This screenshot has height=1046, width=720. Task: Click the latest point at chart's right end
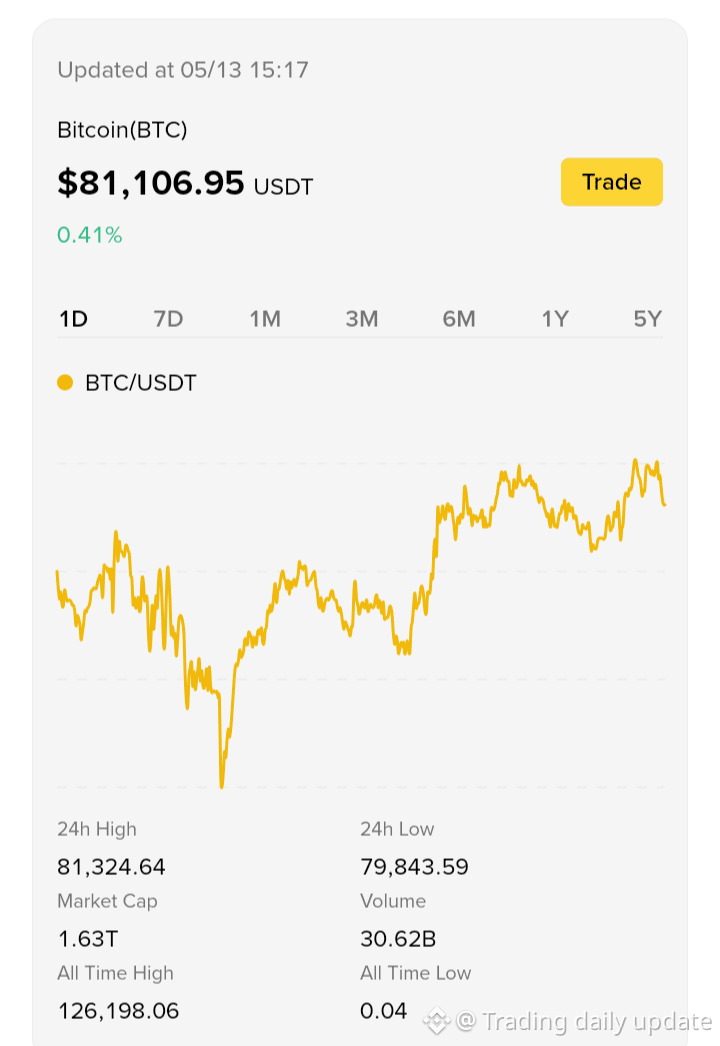(x=664, y=504)
